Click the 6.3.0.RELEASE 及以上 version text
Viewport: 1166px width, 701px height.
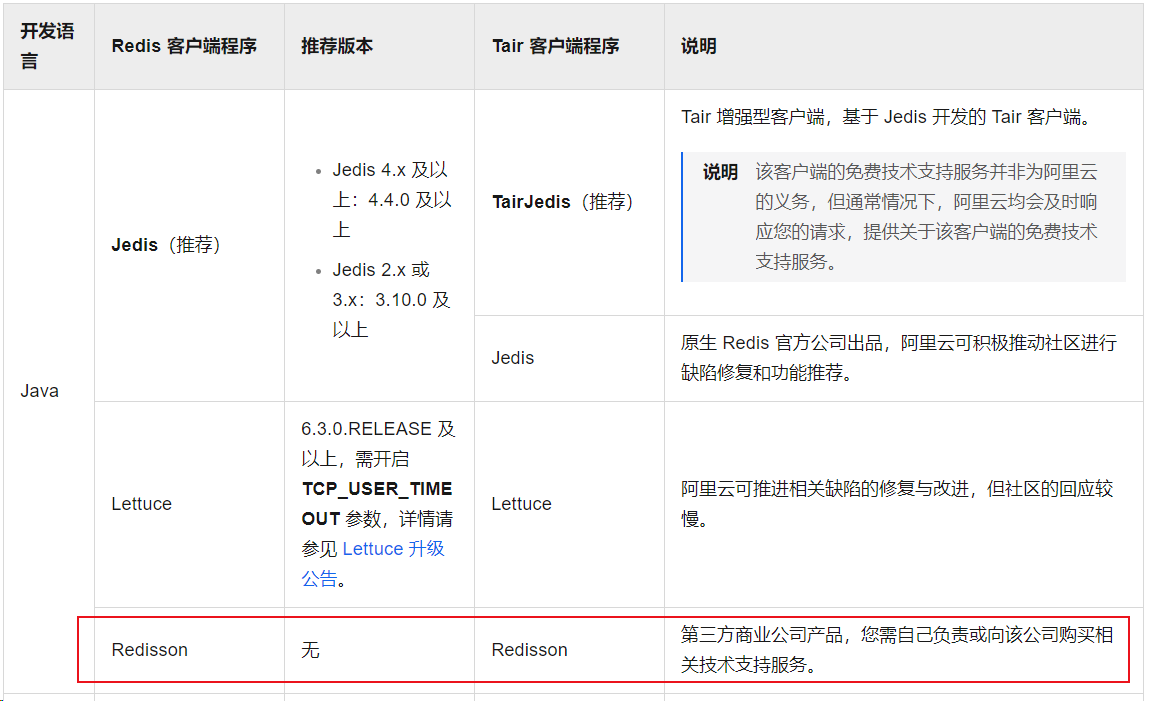378,444
